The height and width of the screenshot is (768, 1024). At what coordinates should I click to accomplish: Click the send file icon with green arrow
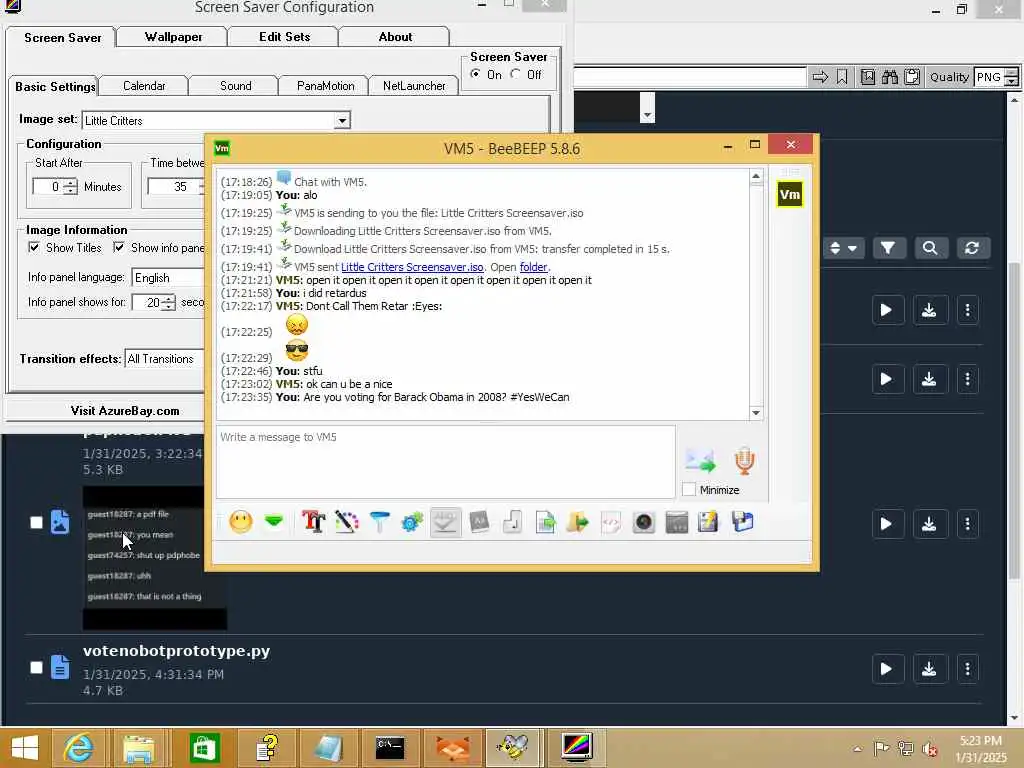(x=545, y=522)
